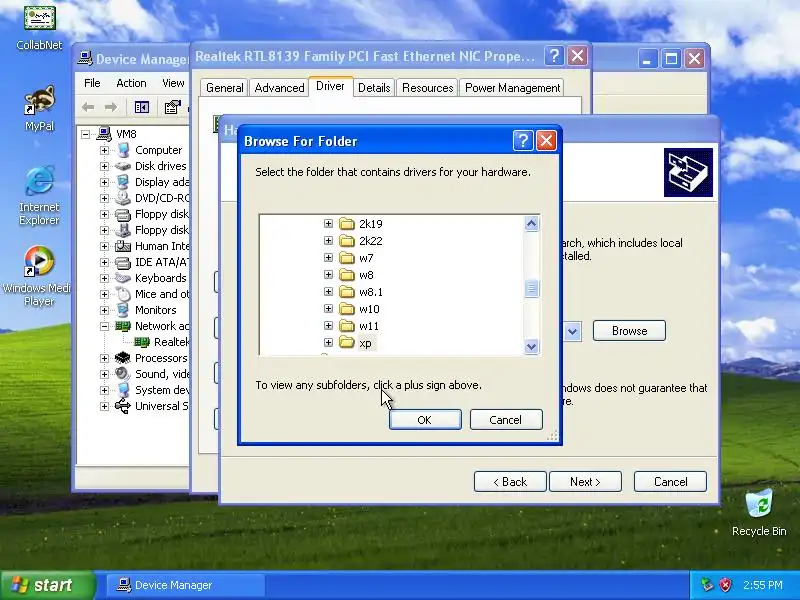800x600 pixels.
Task: Click the Device Manager Forward arrow
Action: click(x=111, y=107)
